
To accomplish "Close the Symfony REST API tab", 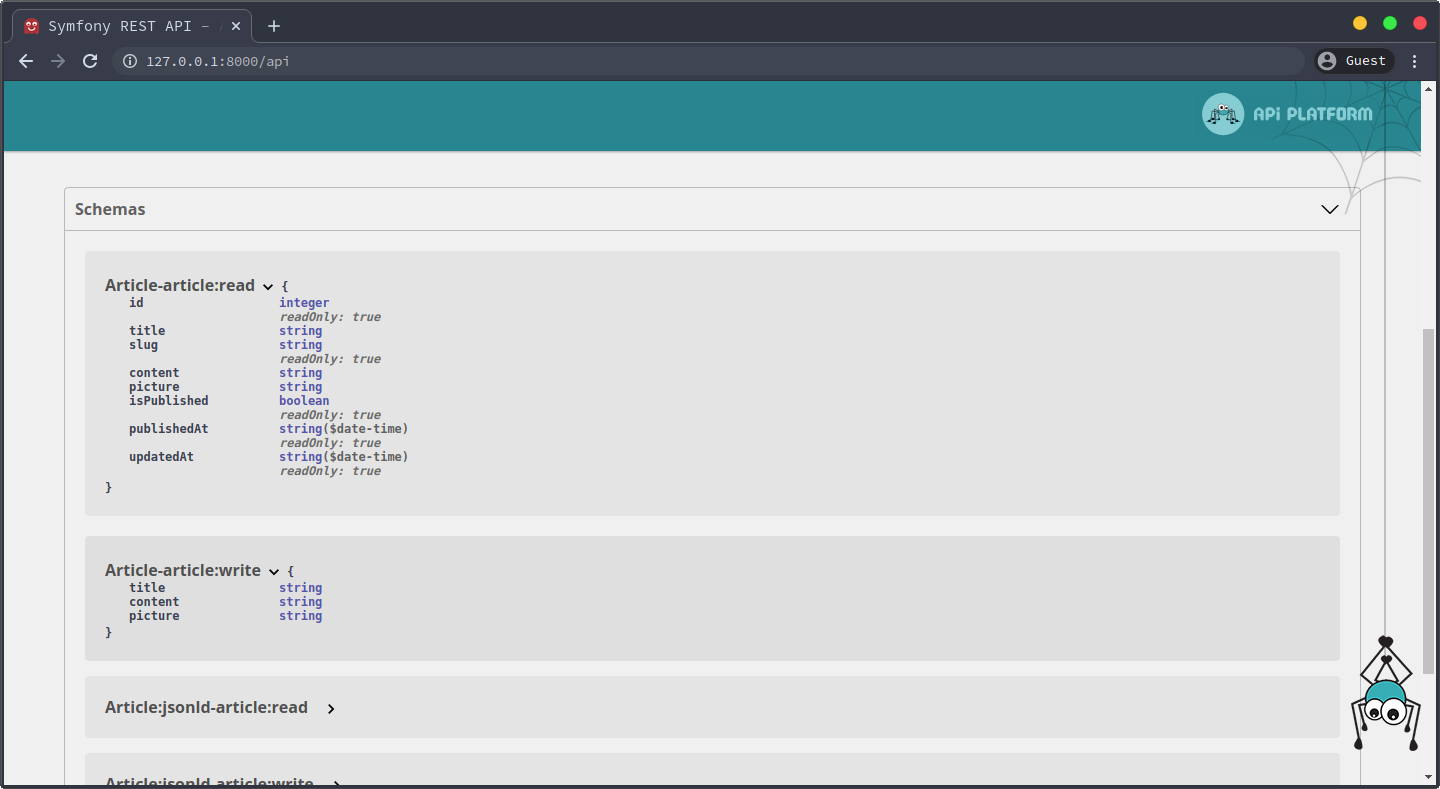I will point(236,26).
